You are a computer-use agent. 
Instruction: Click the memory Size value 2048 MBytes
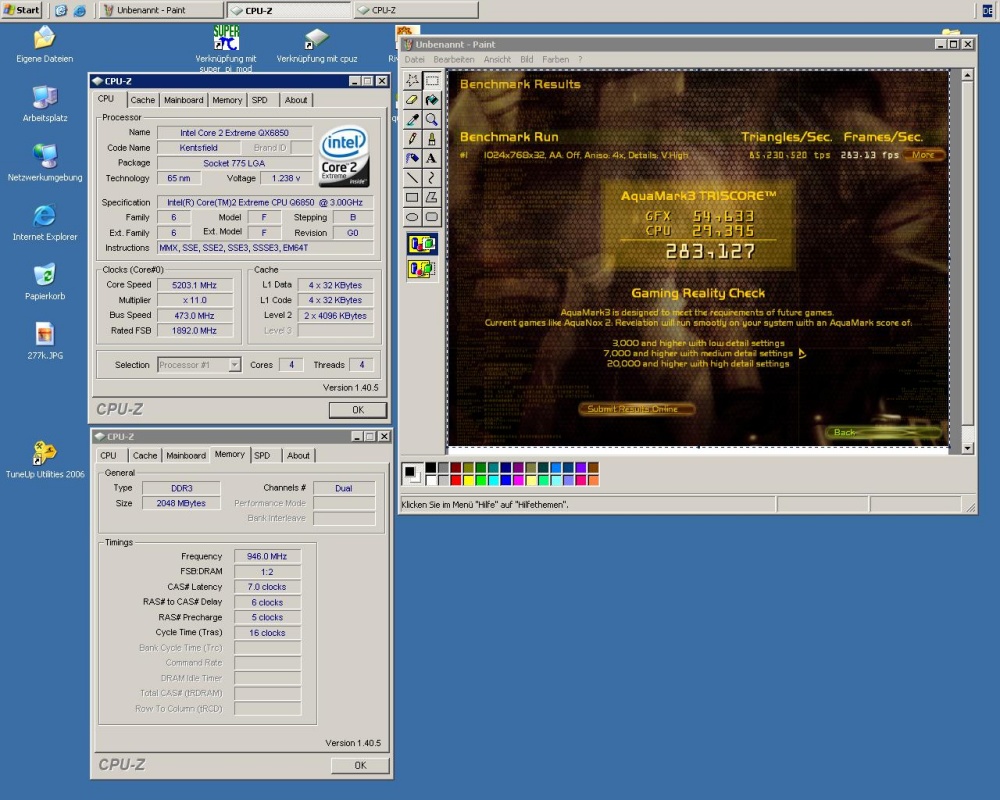coord(181,503)
